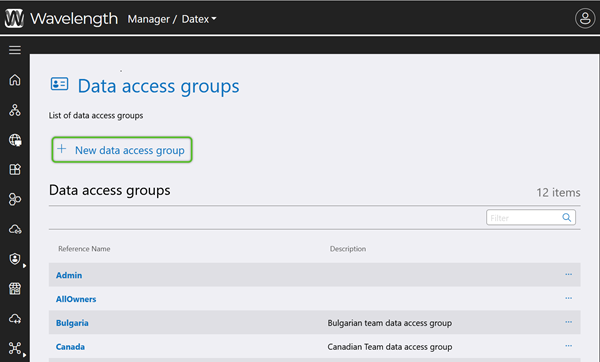Click the ID card icon beside page title
600x362 pixels.
coord(59,84)
